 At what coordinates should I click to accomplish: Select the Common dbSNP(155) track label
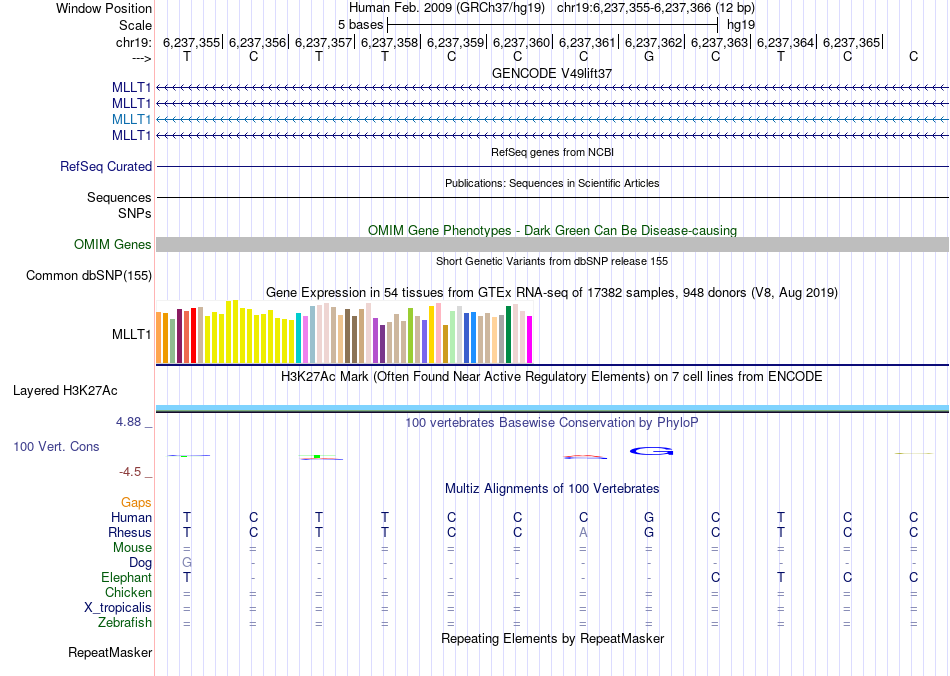[x=89, y=276]
